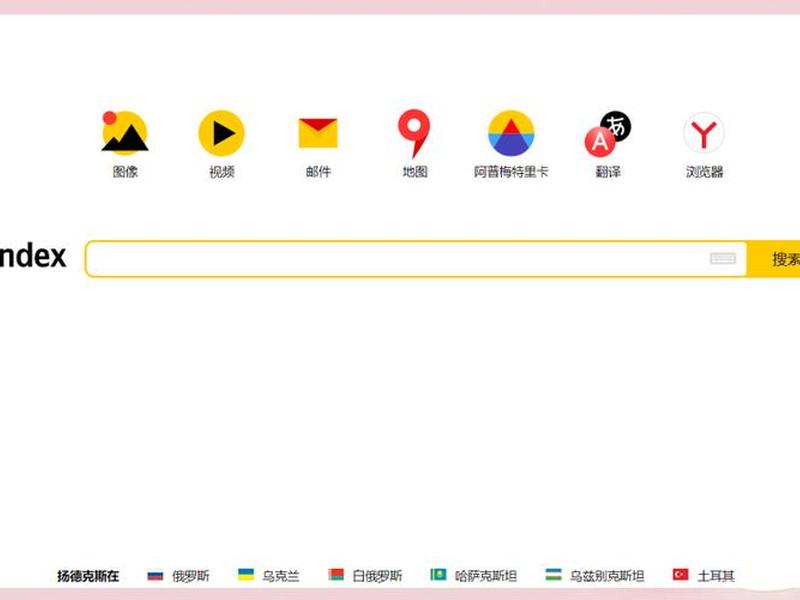Screen dimensions: 800x600
Task: Open the 乌兹别克斯坦 country link
Action: pyautogui.click(x=607, y=576)
